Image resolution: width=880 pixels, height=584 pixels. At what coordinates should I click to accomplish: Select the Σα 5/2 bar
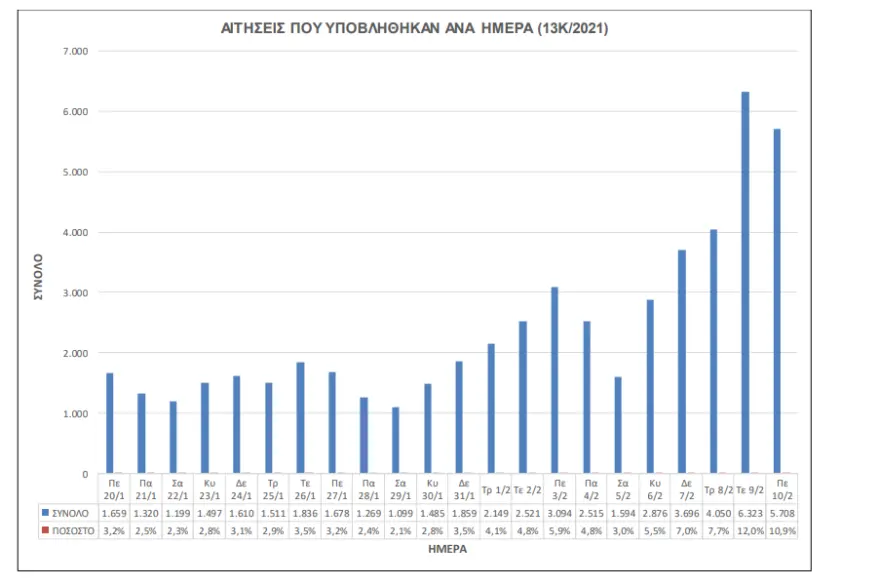tap(618, 425)
